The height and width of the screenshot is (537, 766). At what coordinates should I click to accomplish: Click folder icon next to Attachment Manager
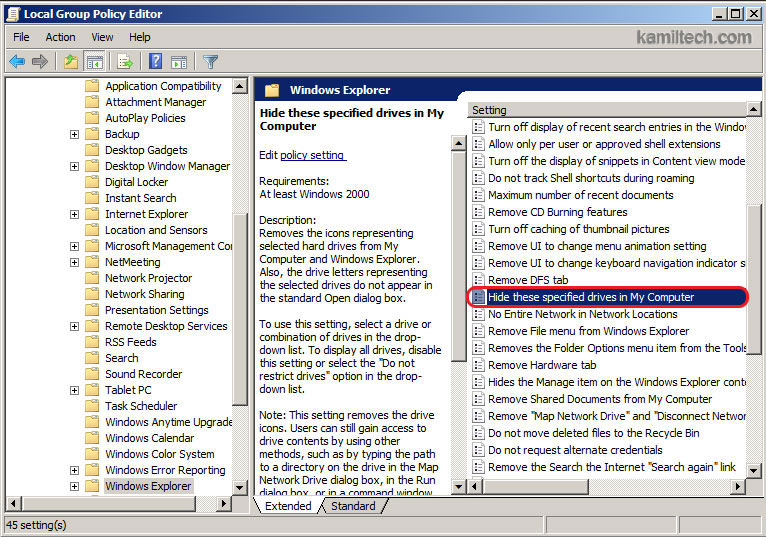[x=92, y=102]
